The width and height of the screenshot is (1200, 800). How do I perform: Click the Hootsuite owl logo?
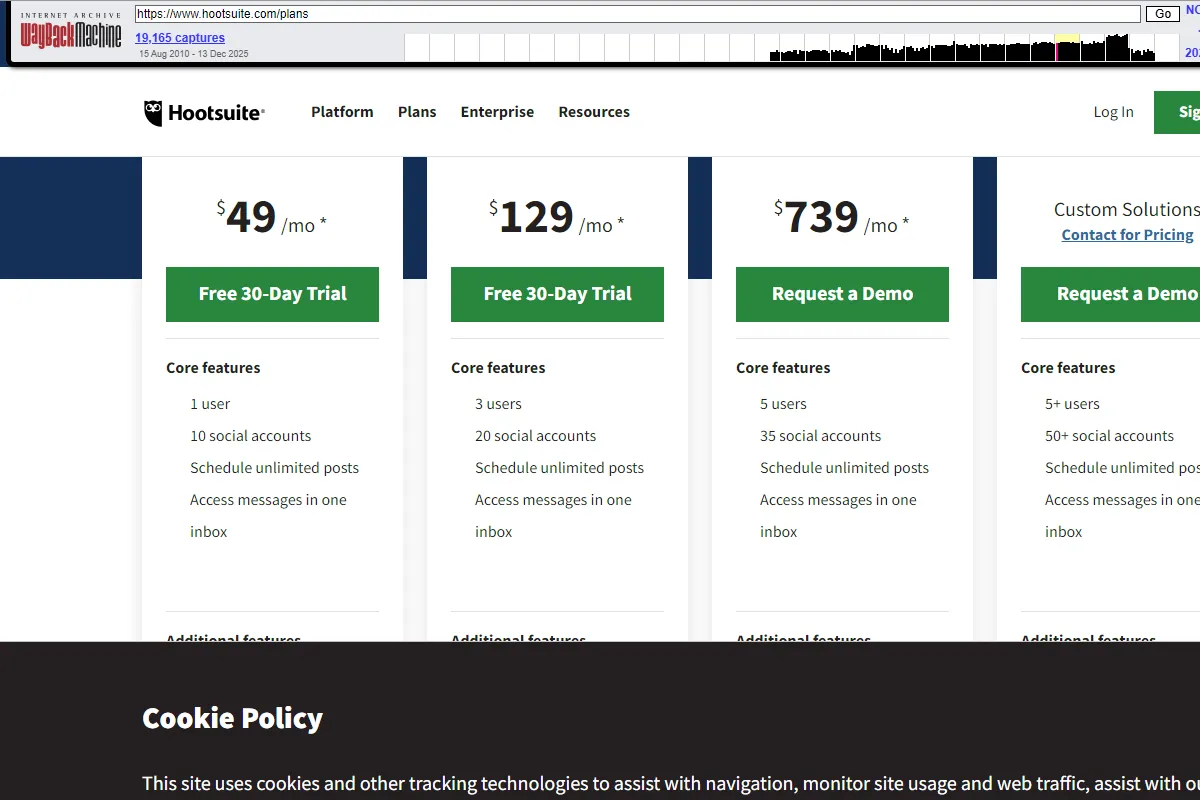click(x=154, y=112)
